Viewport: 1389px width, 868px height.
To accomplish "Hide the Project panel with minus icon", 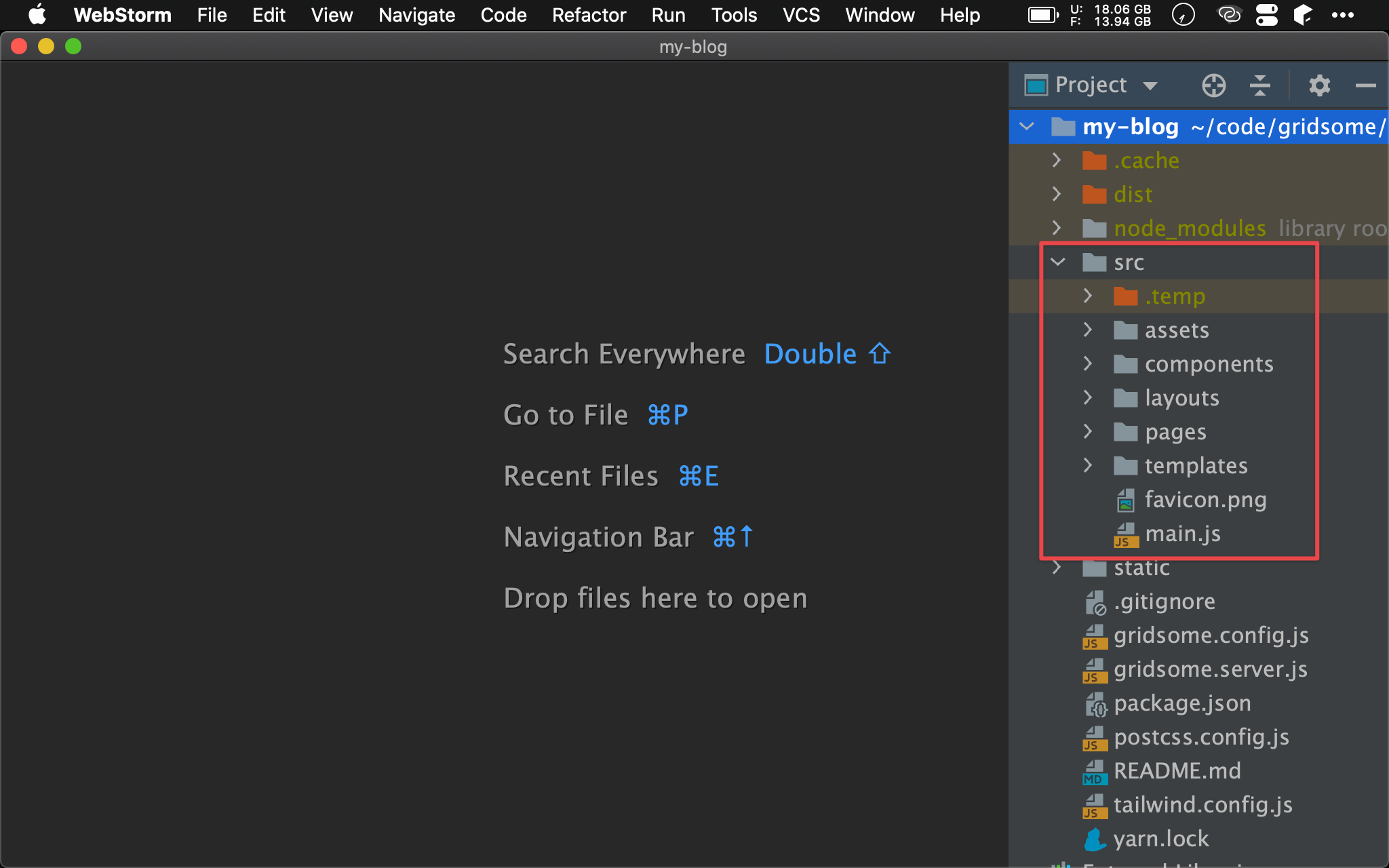I will 1365,85.
